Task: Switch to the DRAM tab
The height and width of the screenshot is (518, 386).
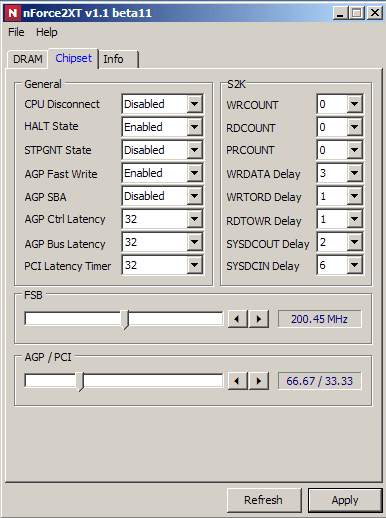Action: pos(28,59)
